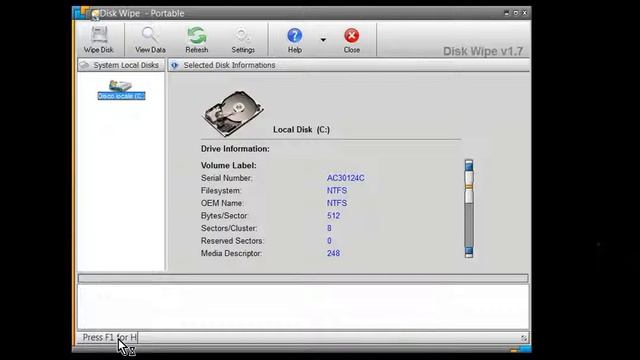The image size is (640, 360).
Task: Click the info icon beside Selected Disk Informations
Action: pyautogui.click(x=175, y=65)
